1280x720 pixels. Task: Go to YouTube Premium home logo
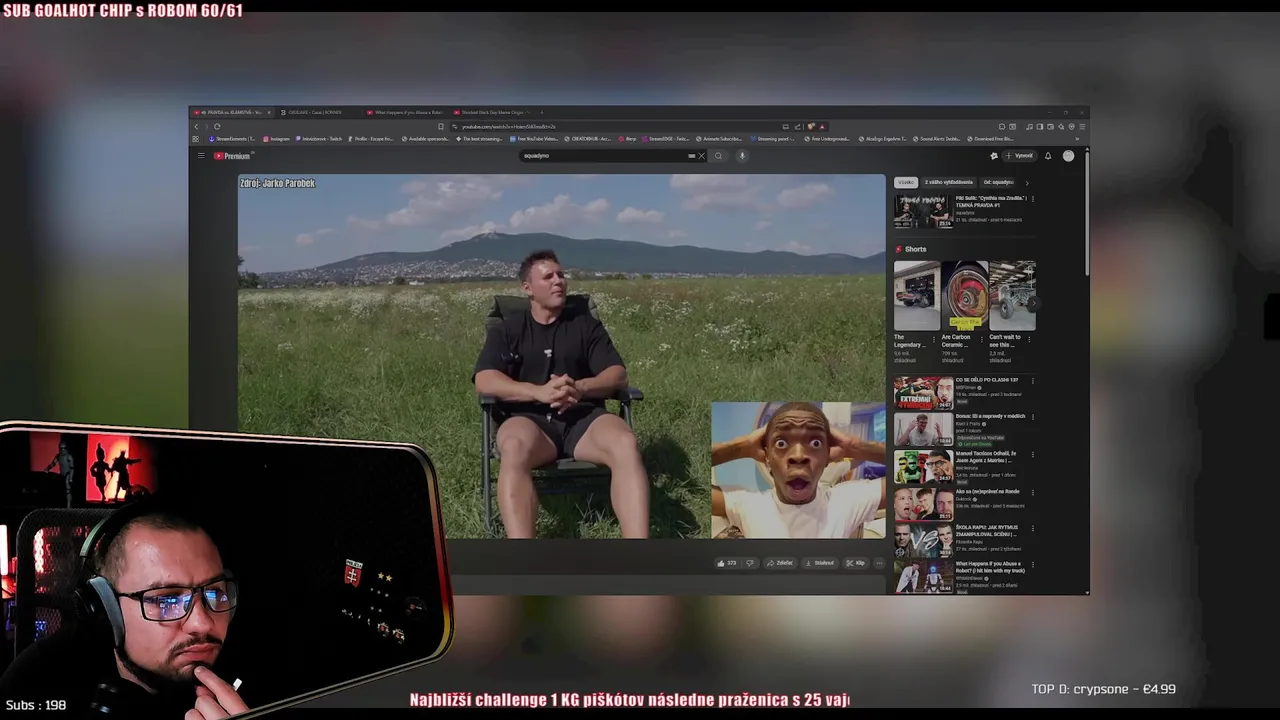[x=232, y=156]
